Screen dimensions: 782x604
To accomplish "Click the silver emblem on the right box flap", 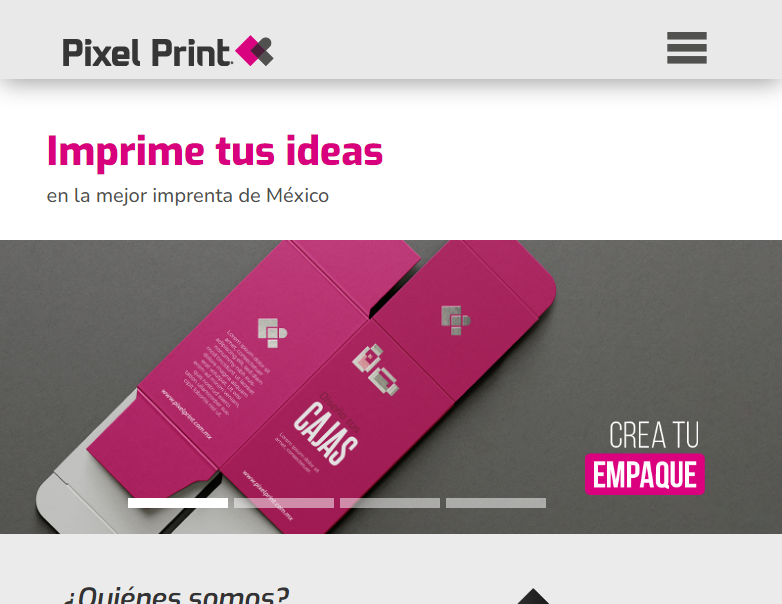I will (455, 320).
